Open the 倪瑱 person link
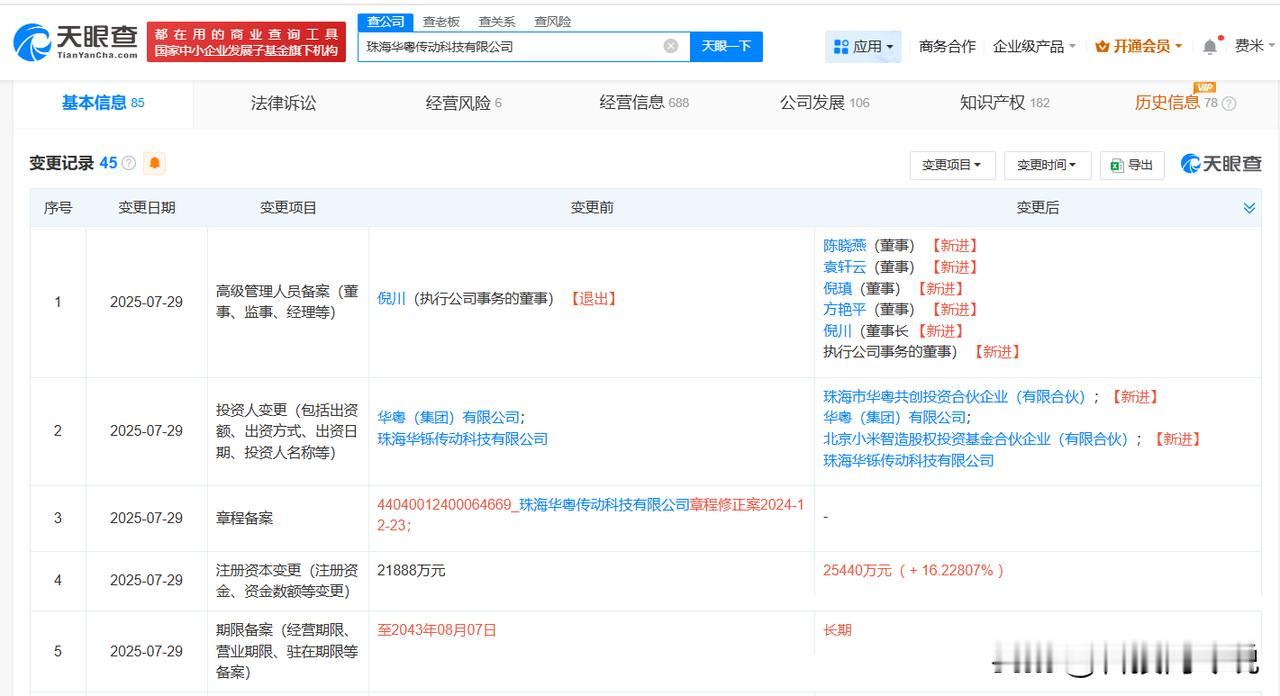The image size is (1280, 696). point(837,288)
